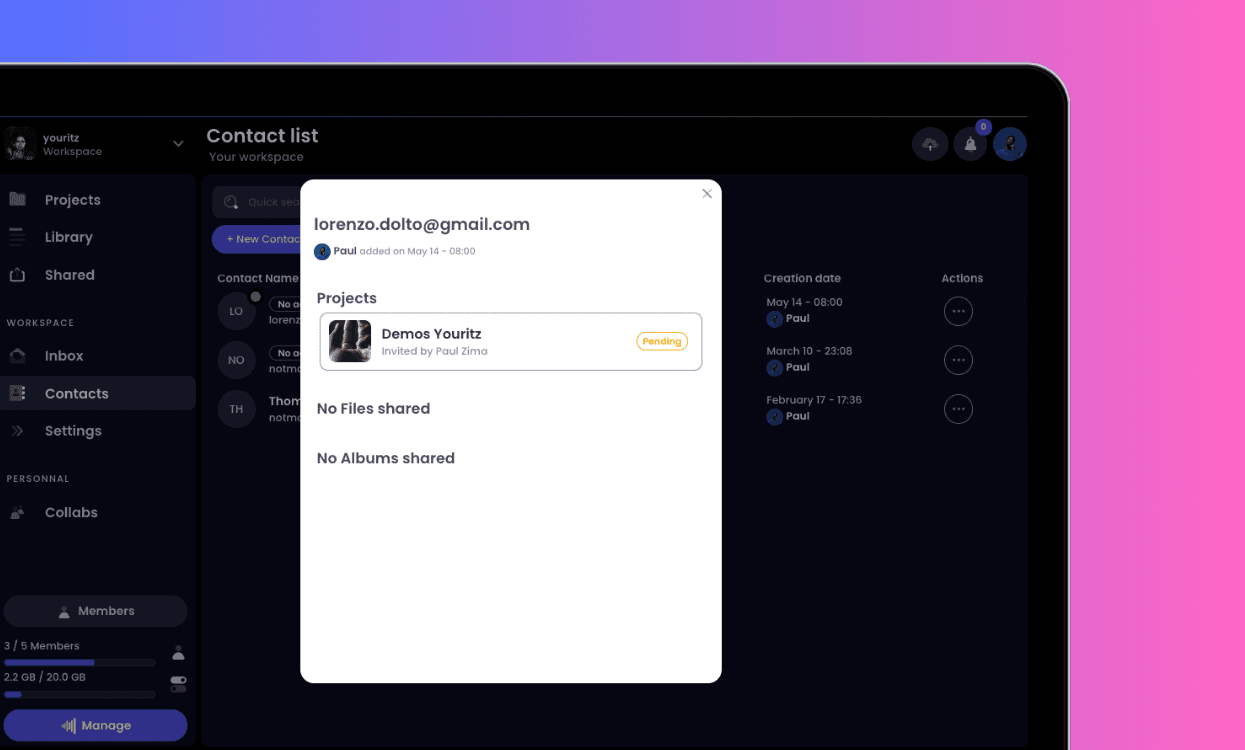The height and width of the screenshot is (750, 1245).
Task: Click the Members button
Action: pyautogui.click(x=96, y=611)
